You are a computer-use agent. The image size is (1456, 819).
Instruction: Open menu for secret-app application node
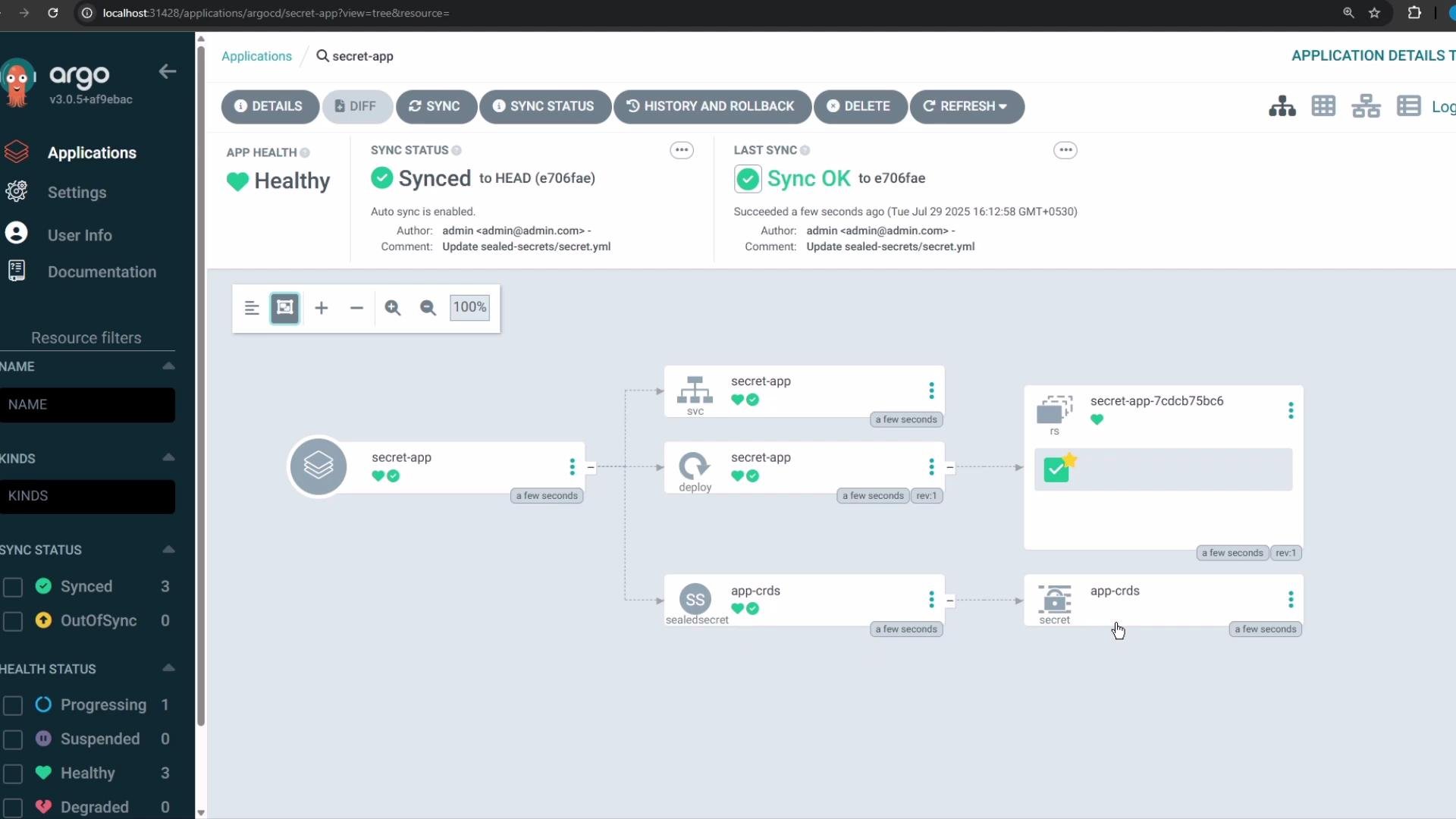(573, 467)
